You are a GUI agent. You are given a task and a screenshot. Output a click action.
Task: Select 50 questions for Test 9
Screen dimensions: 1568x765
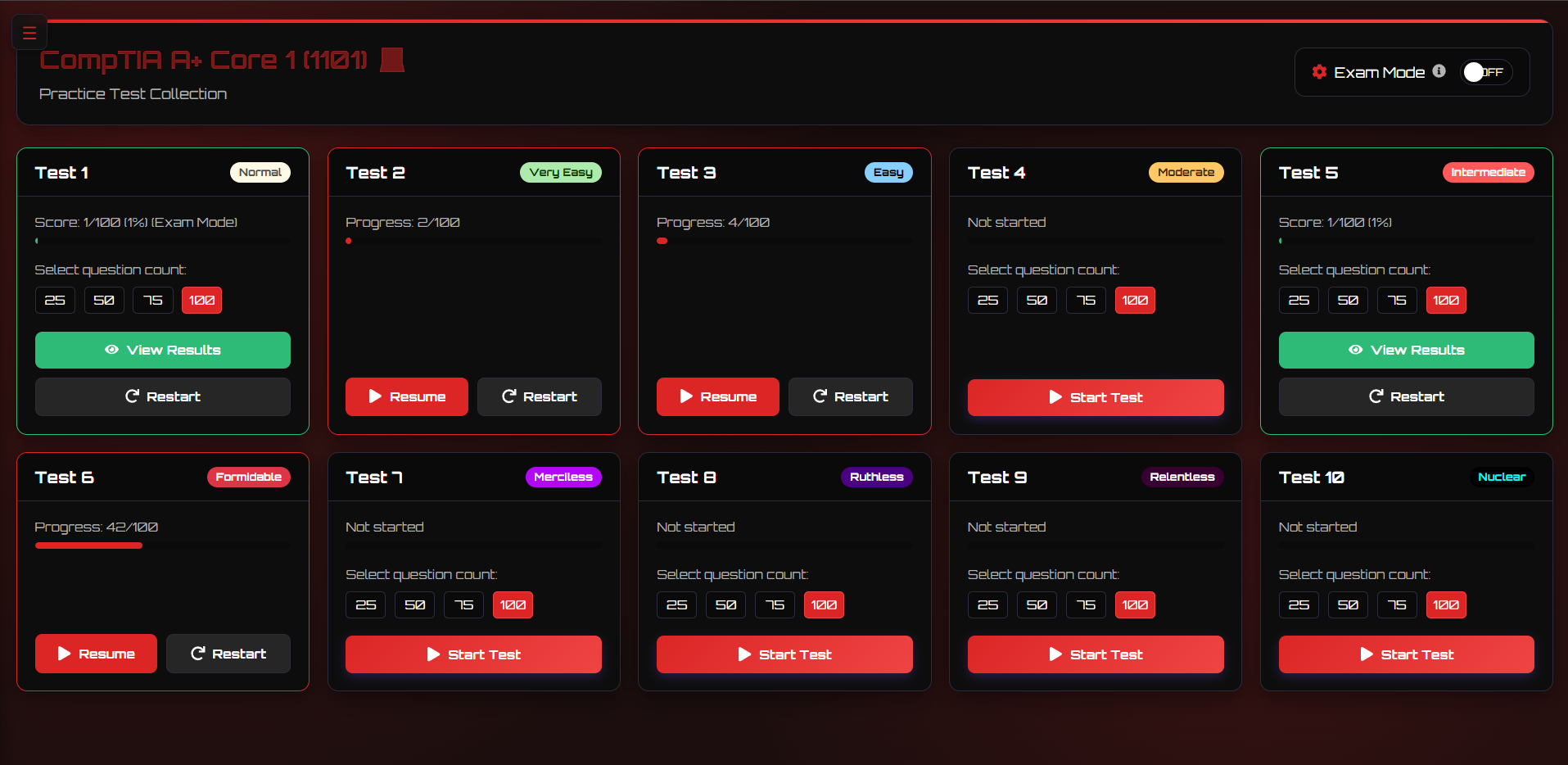click(x=1037, y=605)
